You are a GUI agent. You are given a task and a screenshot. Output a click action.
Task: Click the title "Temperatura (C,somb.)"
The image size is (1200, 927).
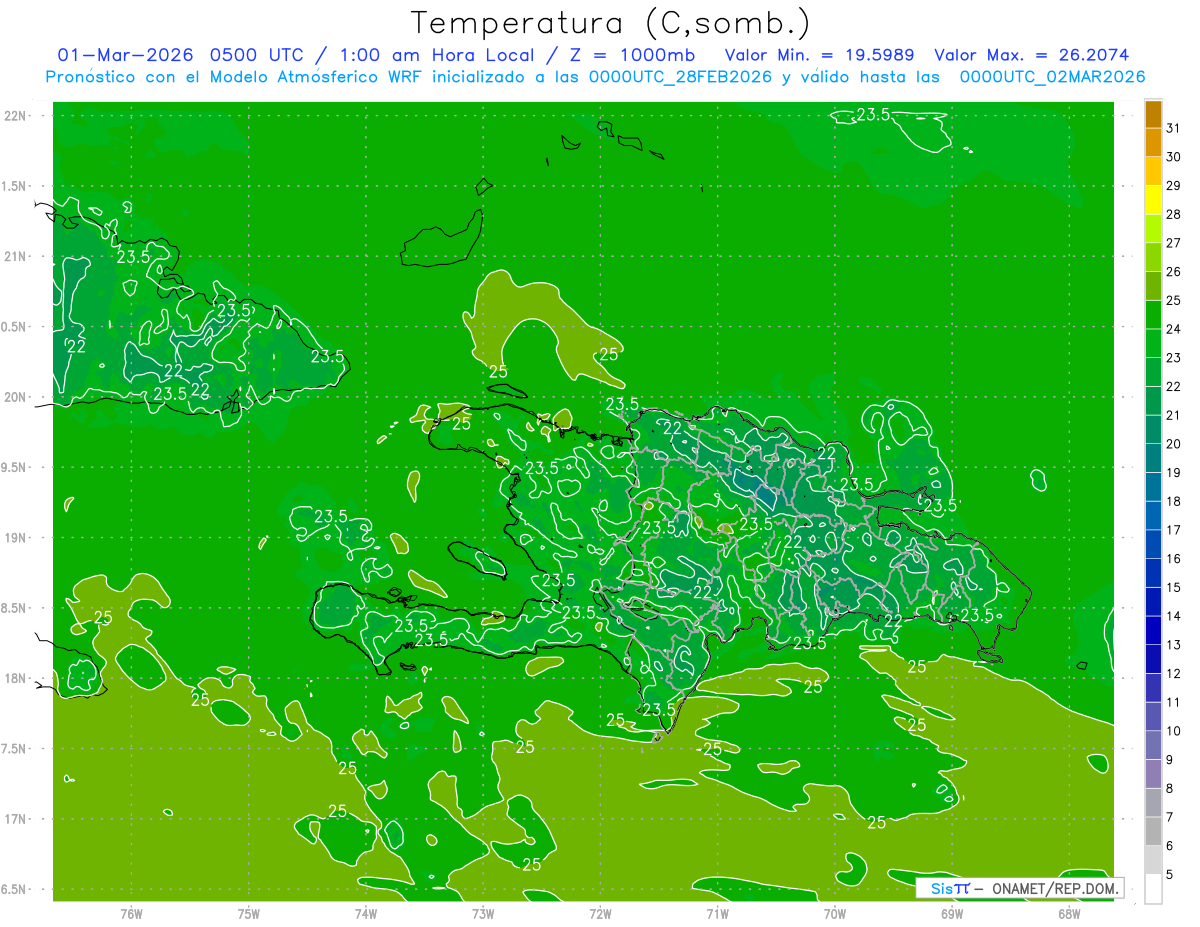(611, 23)
